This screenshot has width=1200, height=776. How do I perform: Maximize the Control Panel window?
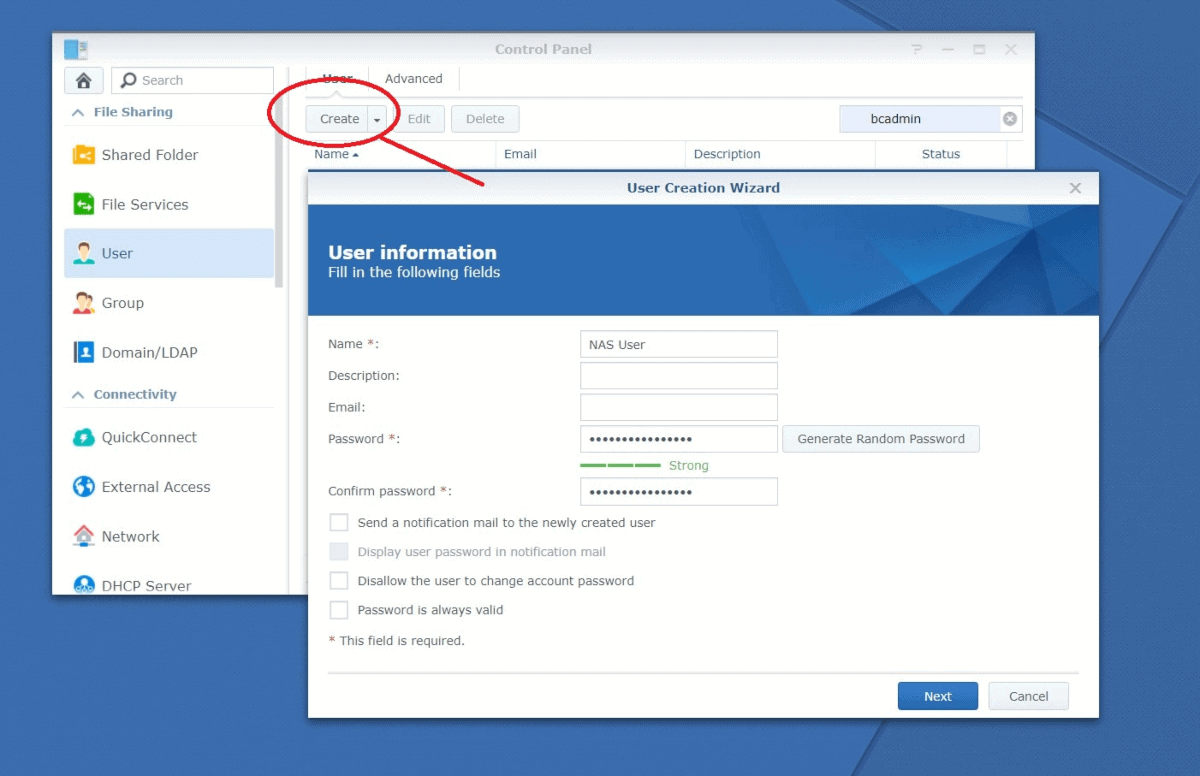coord(979,49)
